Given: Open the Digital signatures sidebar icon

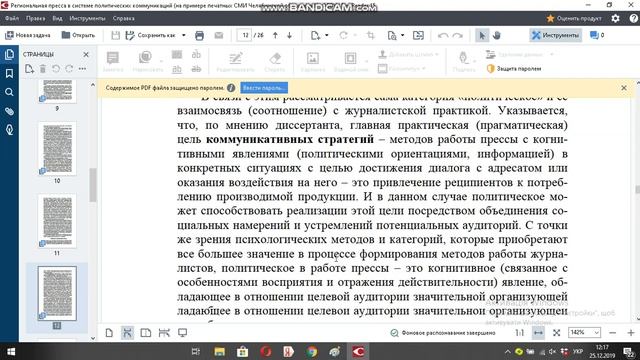Looking at the screenshot, I should tap(9, 130).
